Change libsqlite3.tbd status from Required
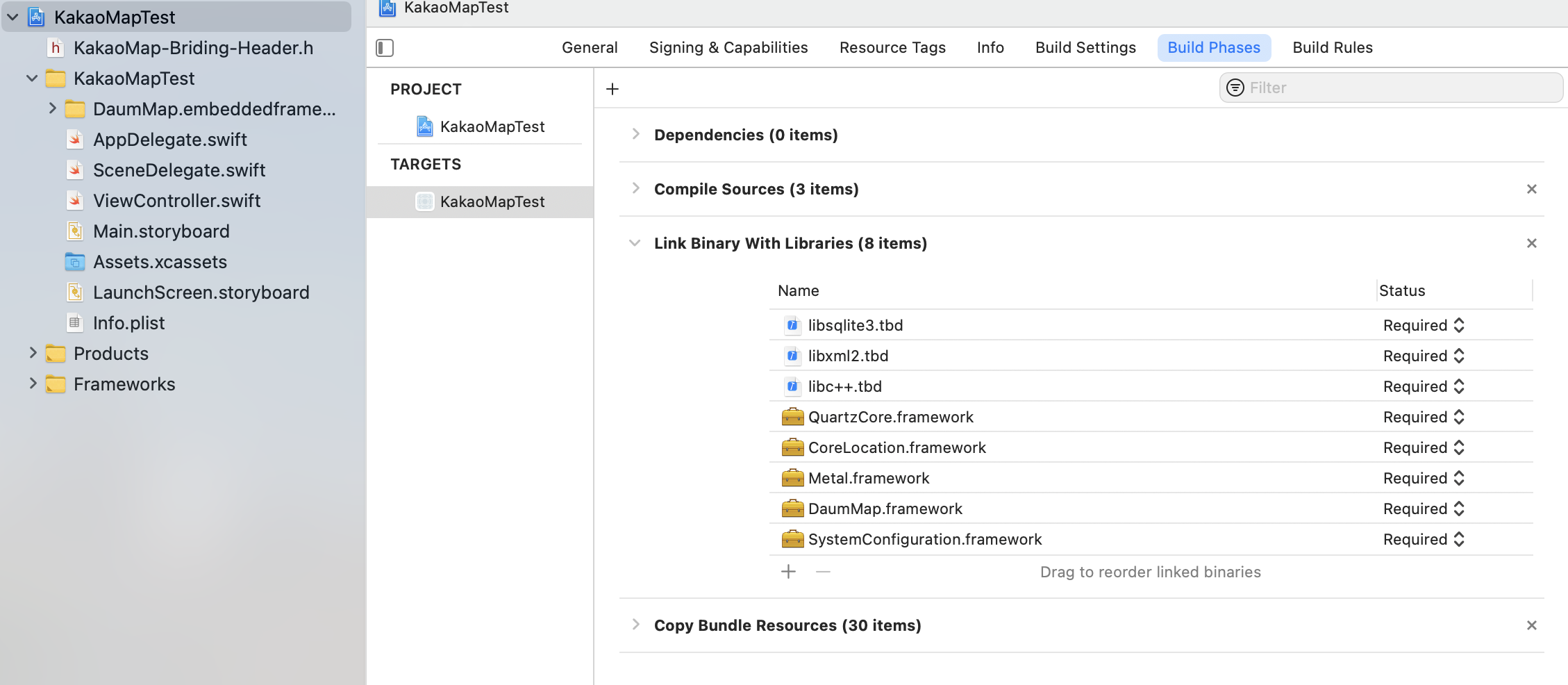 click(x=1424, y=325)
